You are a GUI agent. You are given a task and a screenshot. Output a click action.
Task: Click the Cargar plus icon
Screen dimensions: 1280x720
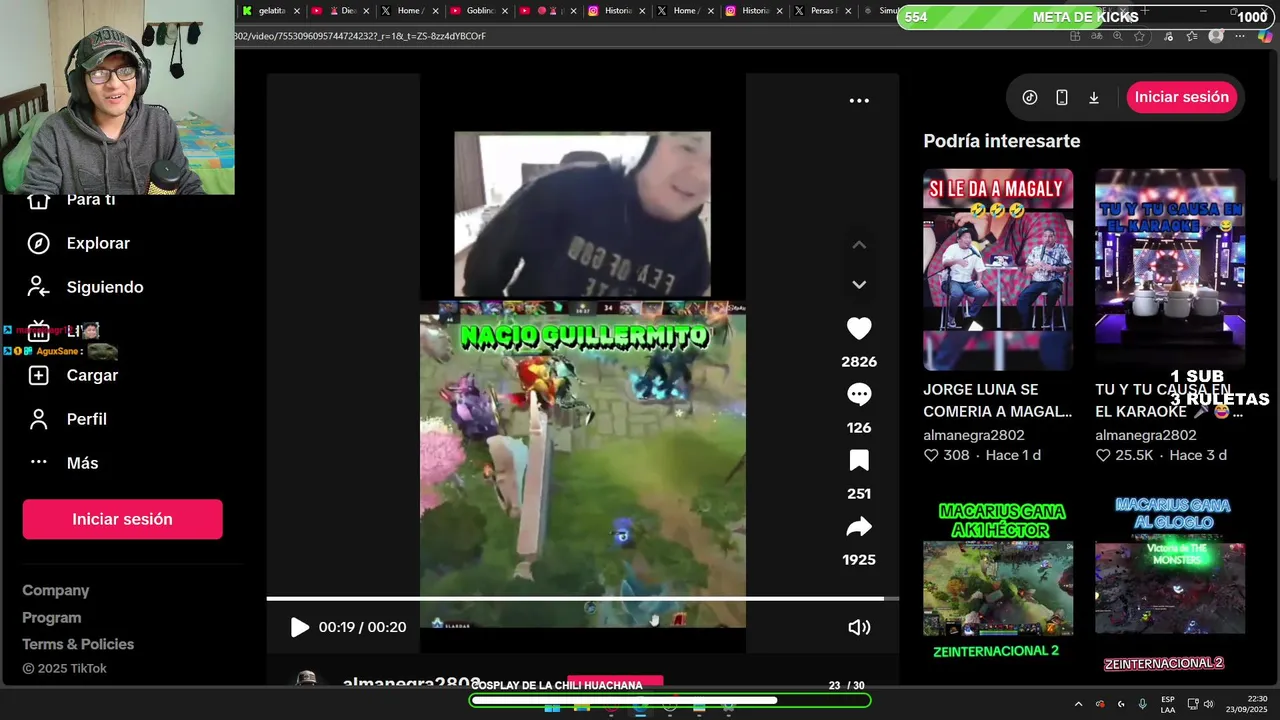click(38, 375)
